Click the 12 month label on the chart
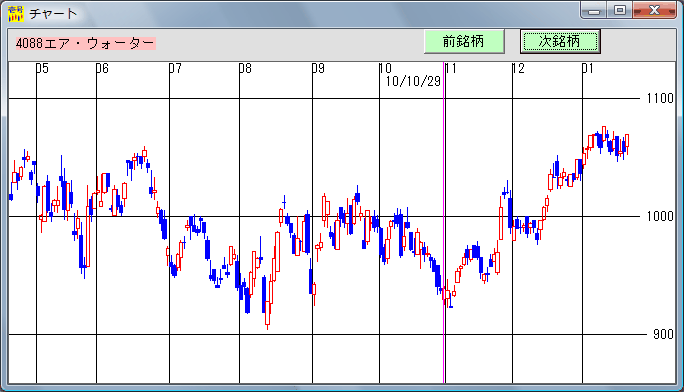684x392 pixels. coord(518,68)
